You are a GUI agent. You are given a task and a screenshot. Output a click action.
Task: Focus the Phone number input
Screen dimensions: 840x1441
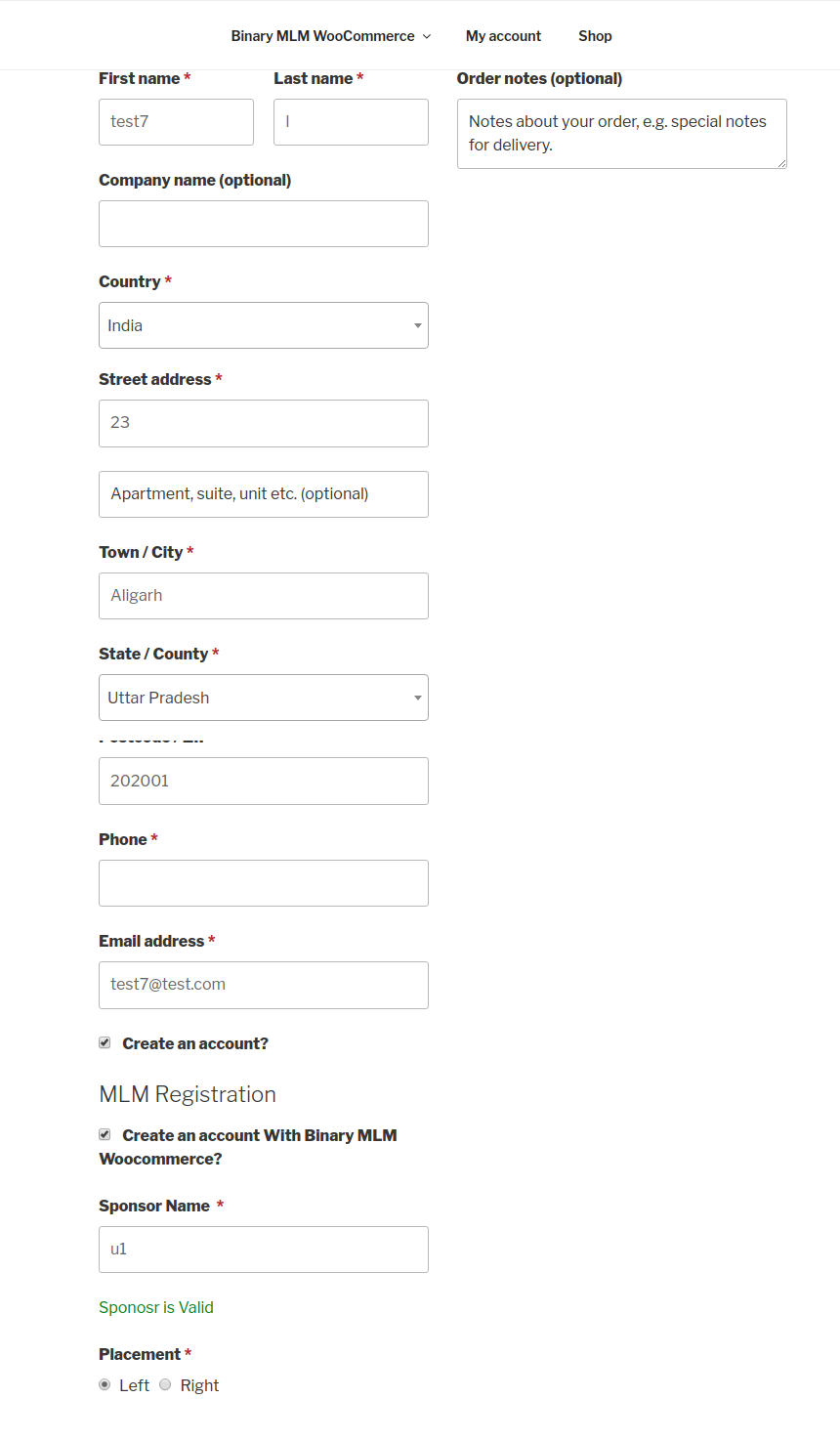coord(264,883)
